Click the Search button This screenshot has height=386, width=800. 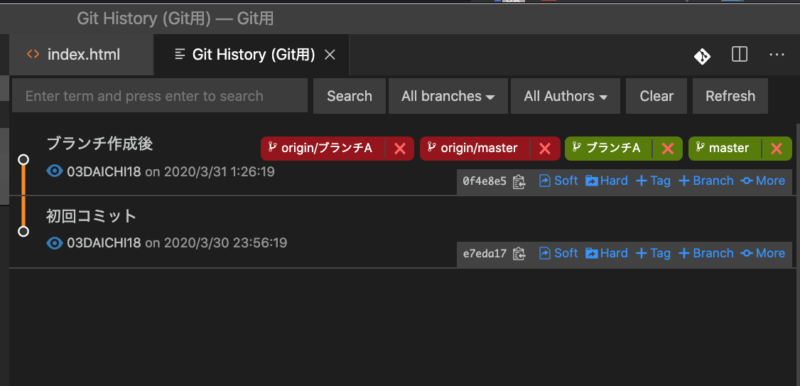point(349,96)
